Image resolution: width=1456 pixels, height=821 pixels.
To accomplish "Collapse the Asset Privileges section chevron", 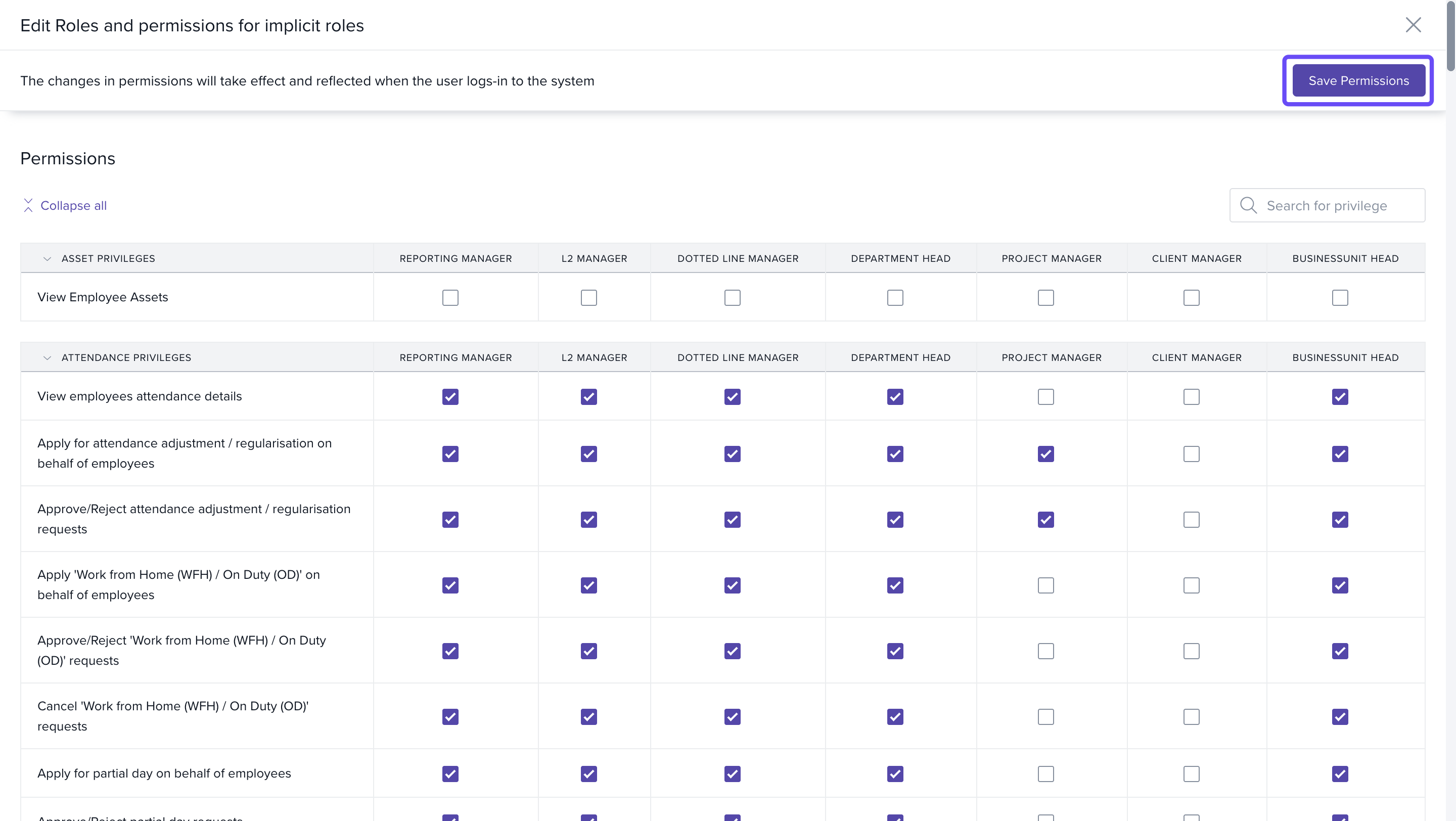I will 48,259.
